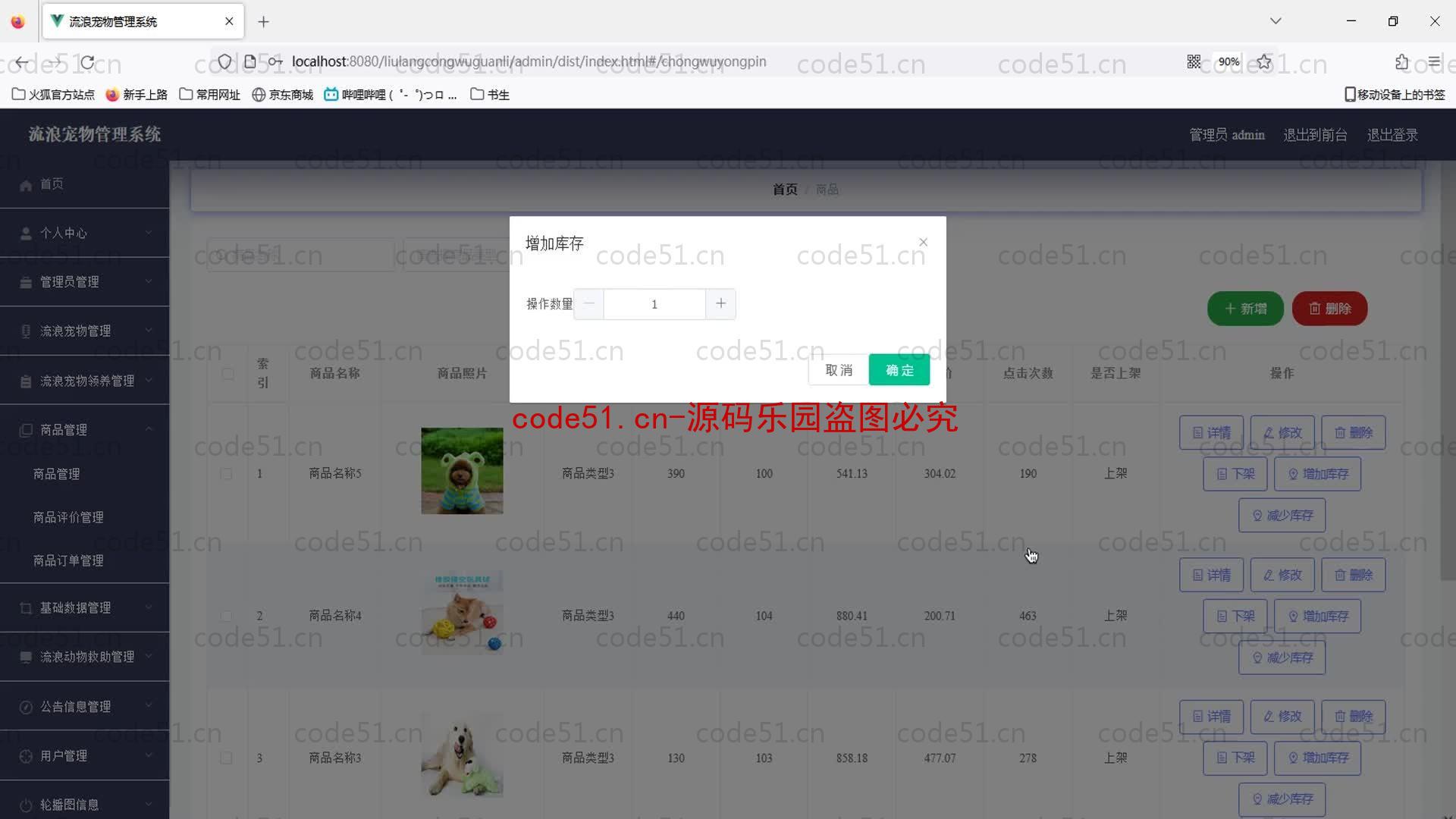Click 修改 for 商品名称3
The image size is (1456, 819).
(1282, 717)
